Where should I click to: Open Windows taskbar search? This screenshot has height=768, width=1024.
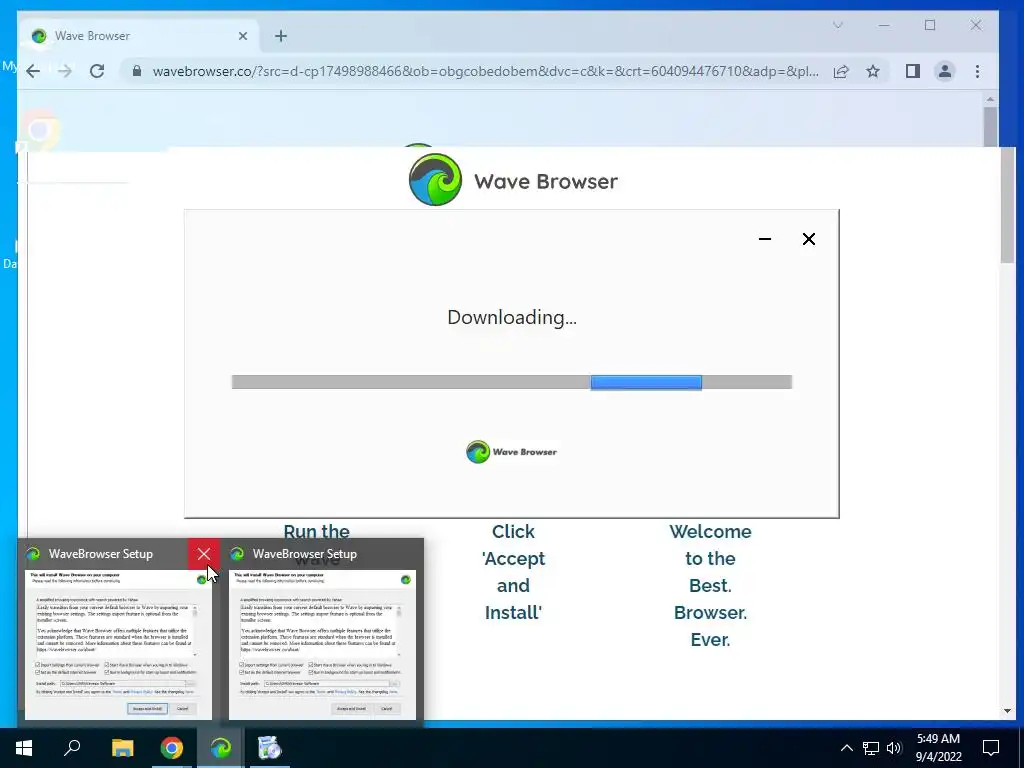pos(72,748)
